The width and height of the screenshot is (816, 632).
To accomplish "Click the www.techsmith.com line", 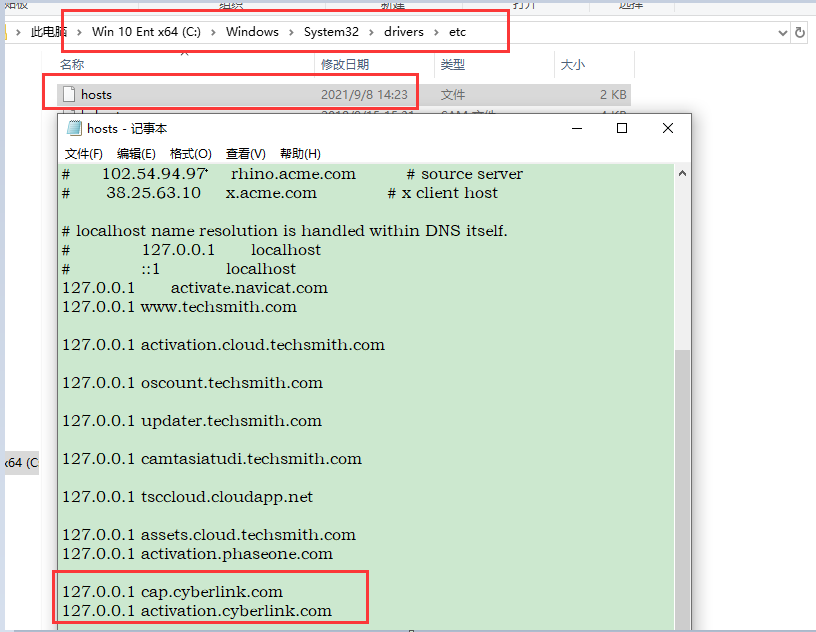I will [180, 307].
